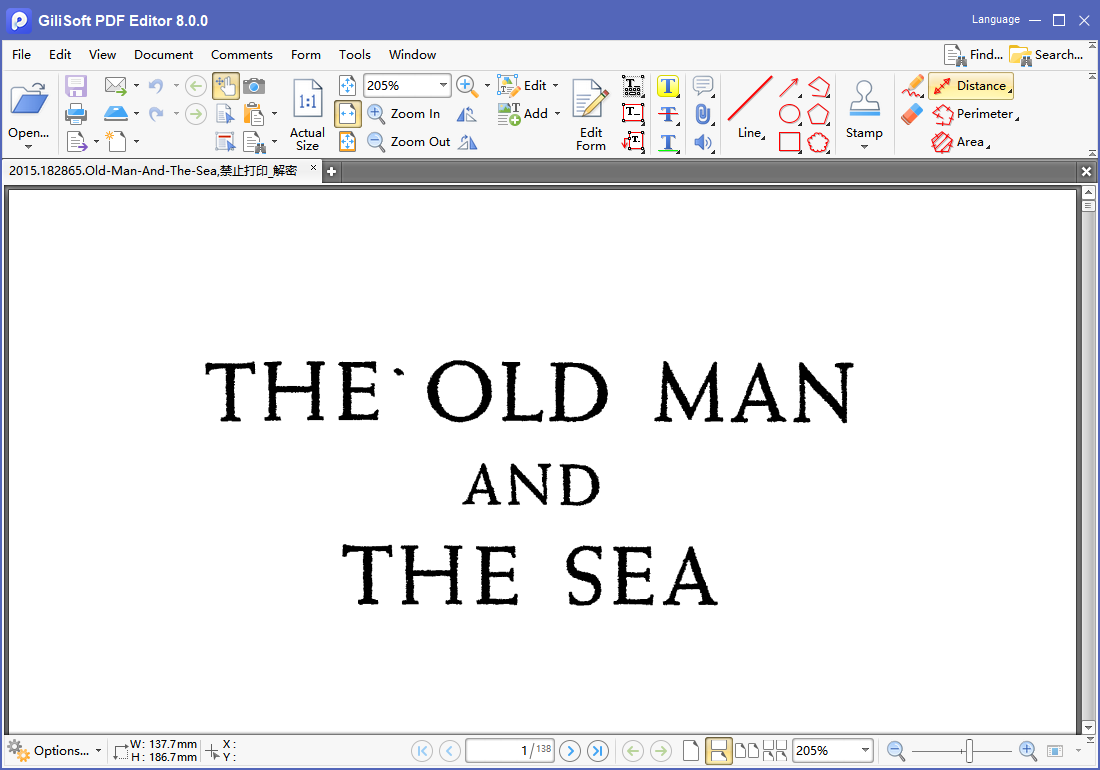Go to the next page button
The image size is (1100, 770).
pyautogui.click(x=570, y=750)
